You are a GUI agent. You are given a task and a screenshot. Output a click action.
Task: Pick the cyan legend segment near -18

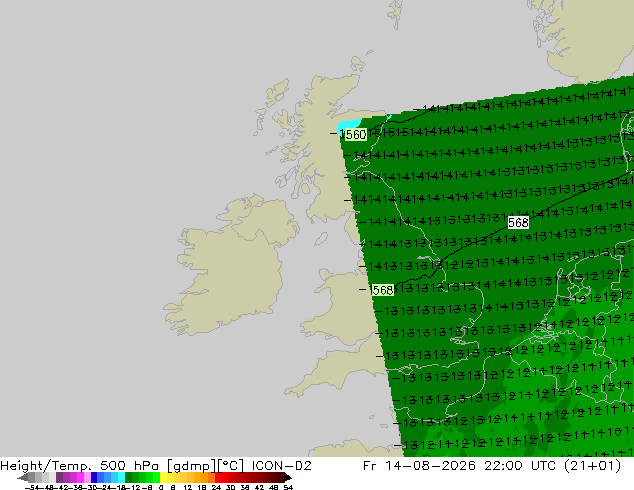click(121, 477)
